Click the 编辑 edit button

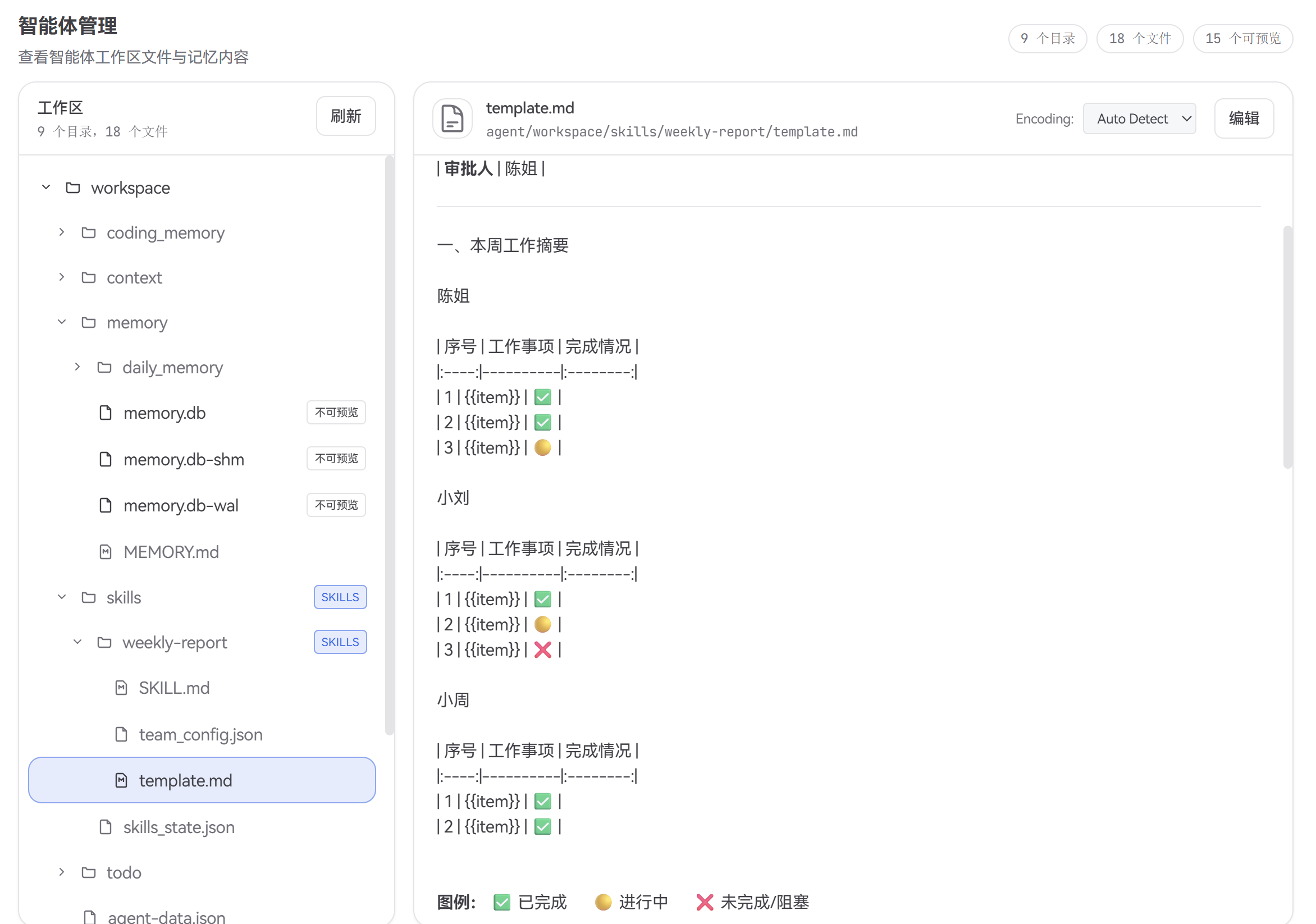pos(1243,118)
